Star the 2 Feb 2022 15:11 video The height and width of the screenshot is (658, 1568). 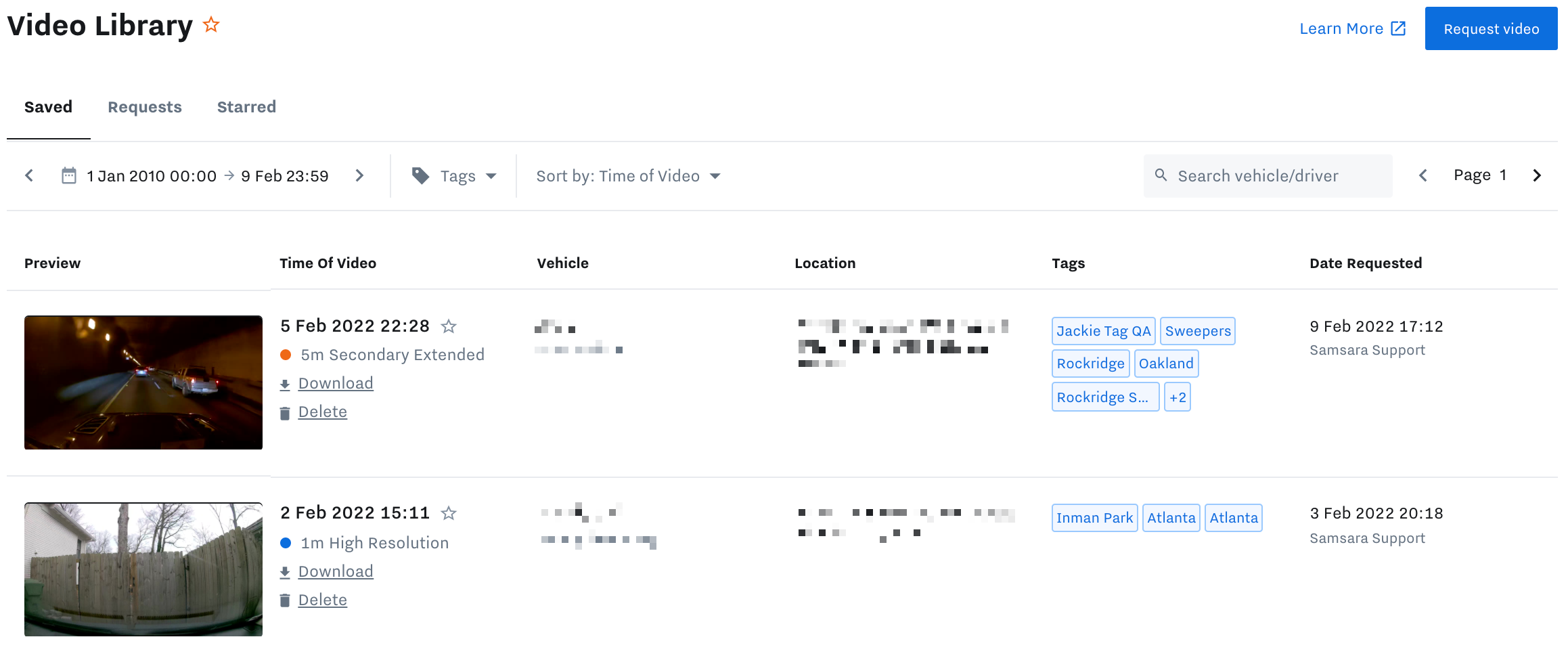tap(448, 513)
